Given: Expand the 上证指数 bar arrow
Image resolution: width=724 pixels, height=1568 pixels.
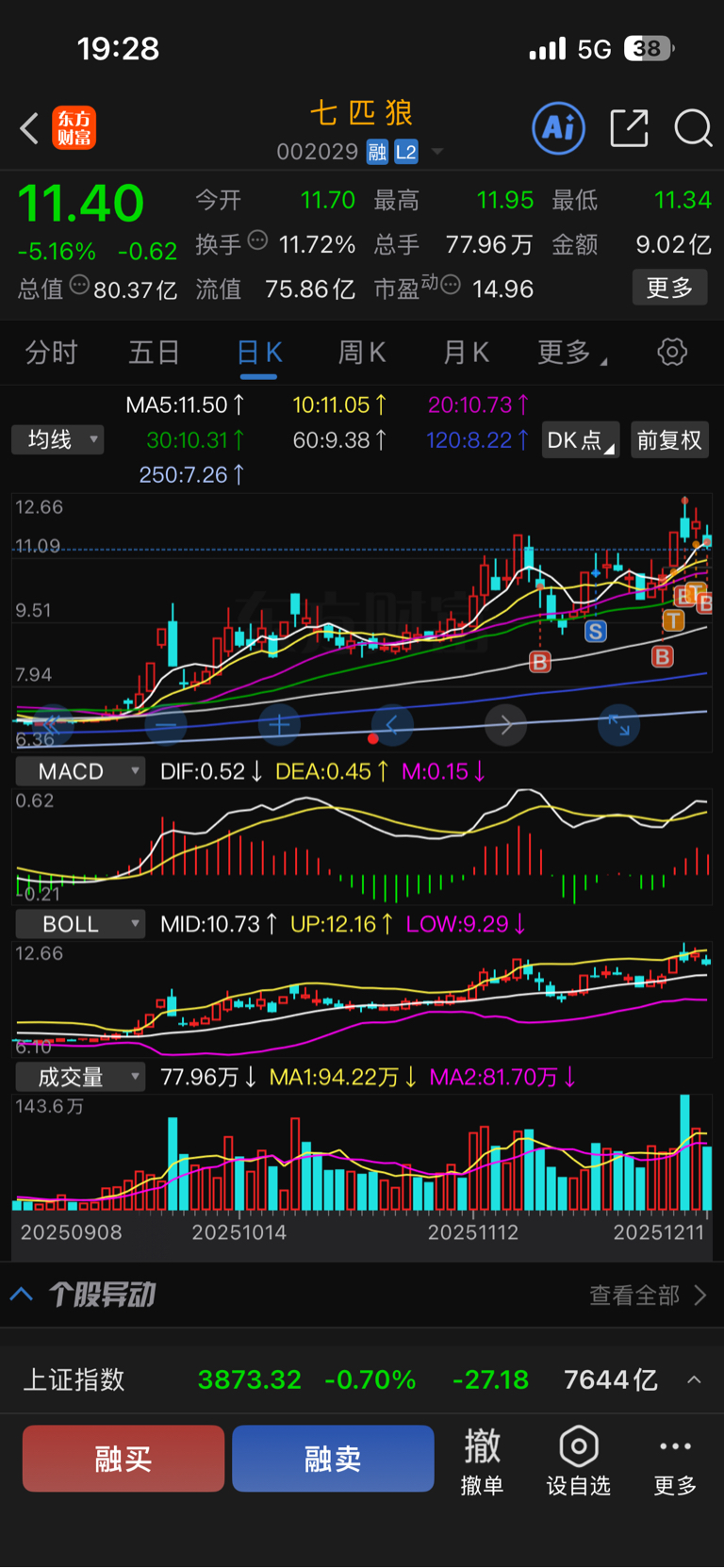Looking at the screenshot, I should pos(694,1379).
